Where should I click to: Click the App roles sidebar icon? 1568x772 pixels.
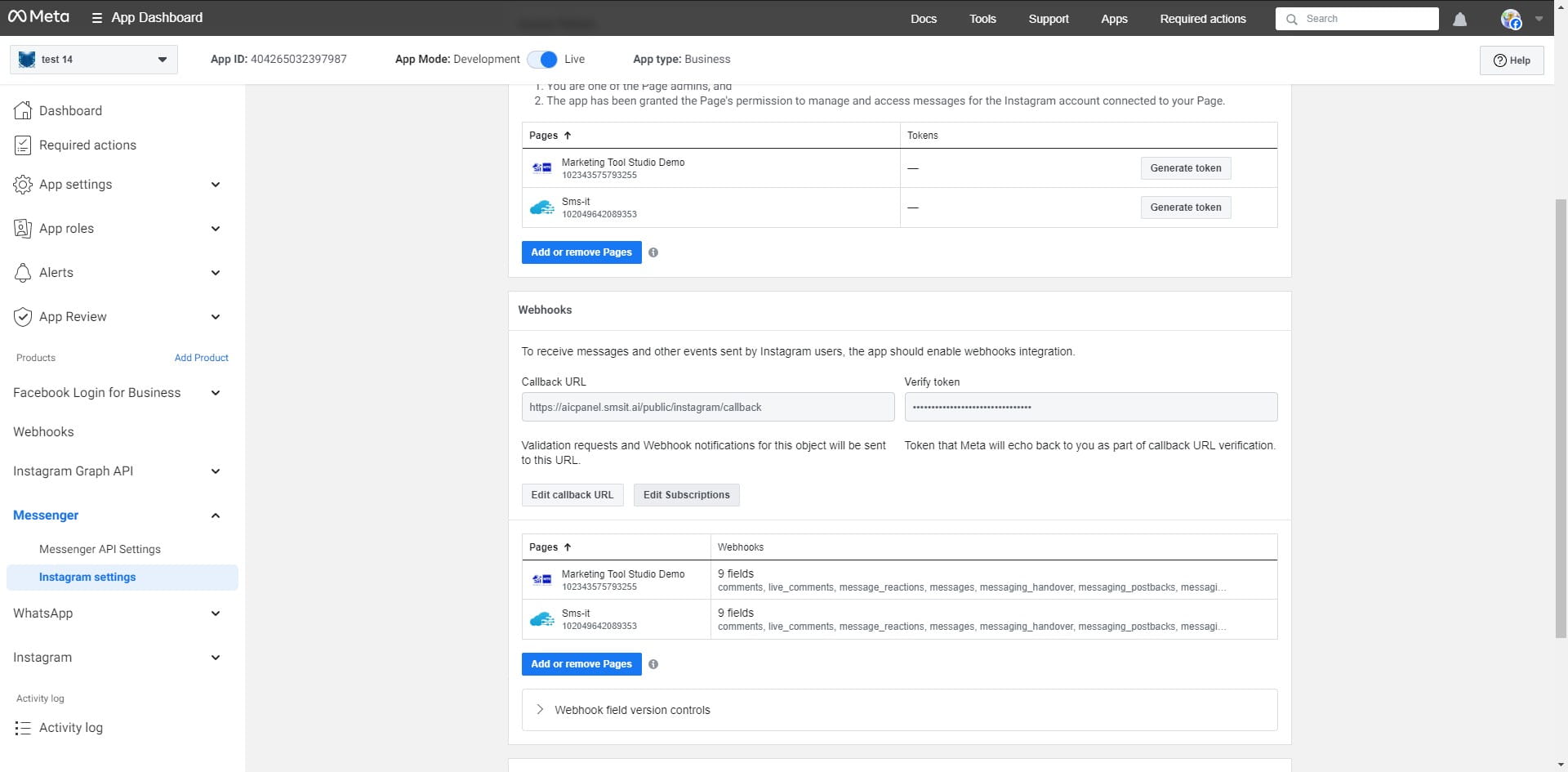click(23, 229)
